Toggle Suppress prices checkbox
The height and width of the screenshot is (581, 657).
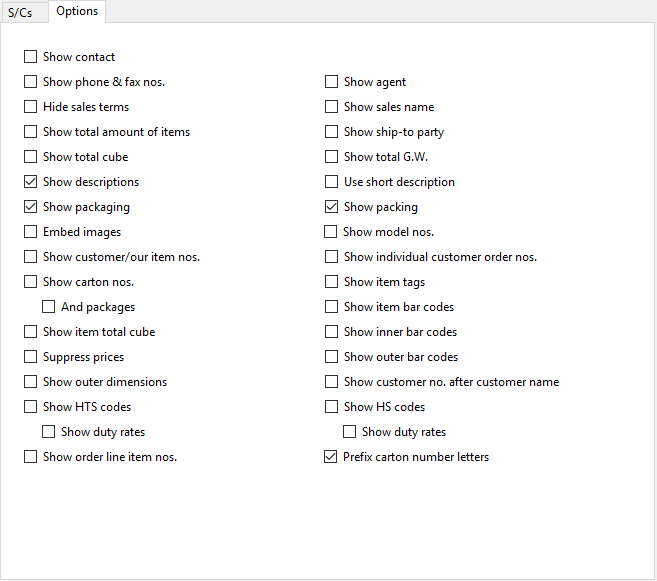(x=30, y=357)
